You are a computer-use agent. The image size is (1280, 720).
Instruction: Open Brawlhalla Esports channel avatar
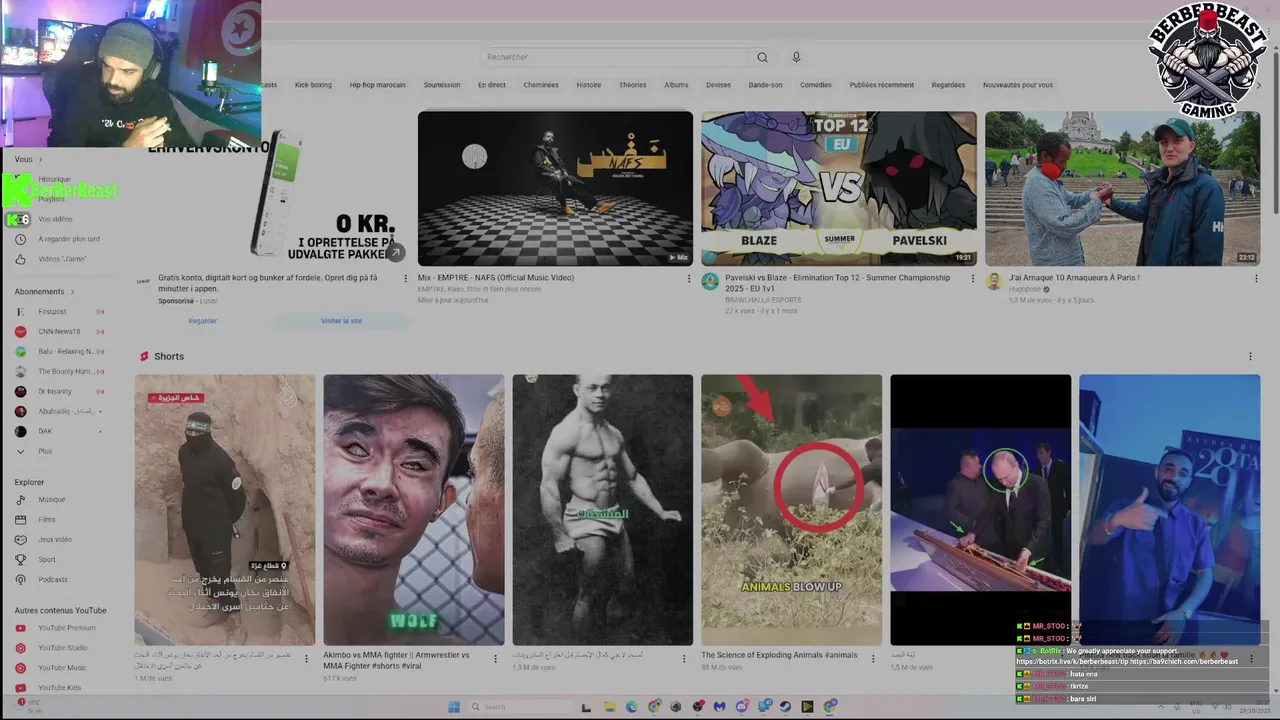tap(710, 282)
